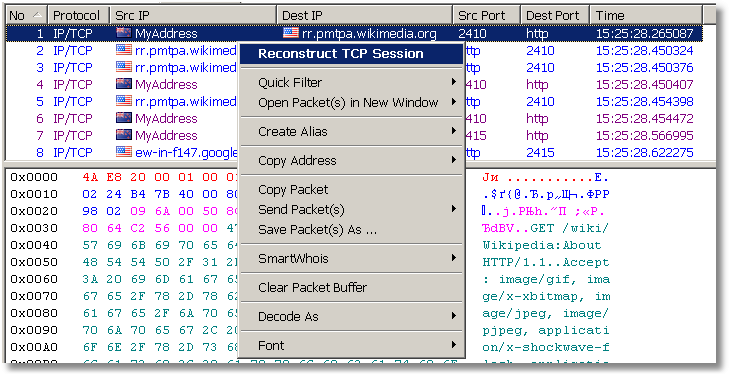Choose Clear Packet Buffer entry
This screenshot has width=730, height=377.
click(351, 288)
